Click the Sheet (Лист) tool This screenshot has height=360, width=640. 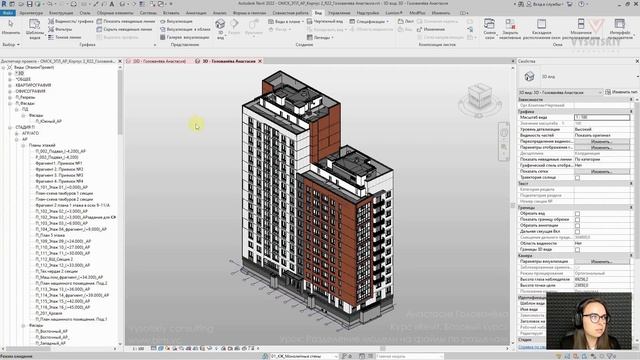click(x=406, y=21)
